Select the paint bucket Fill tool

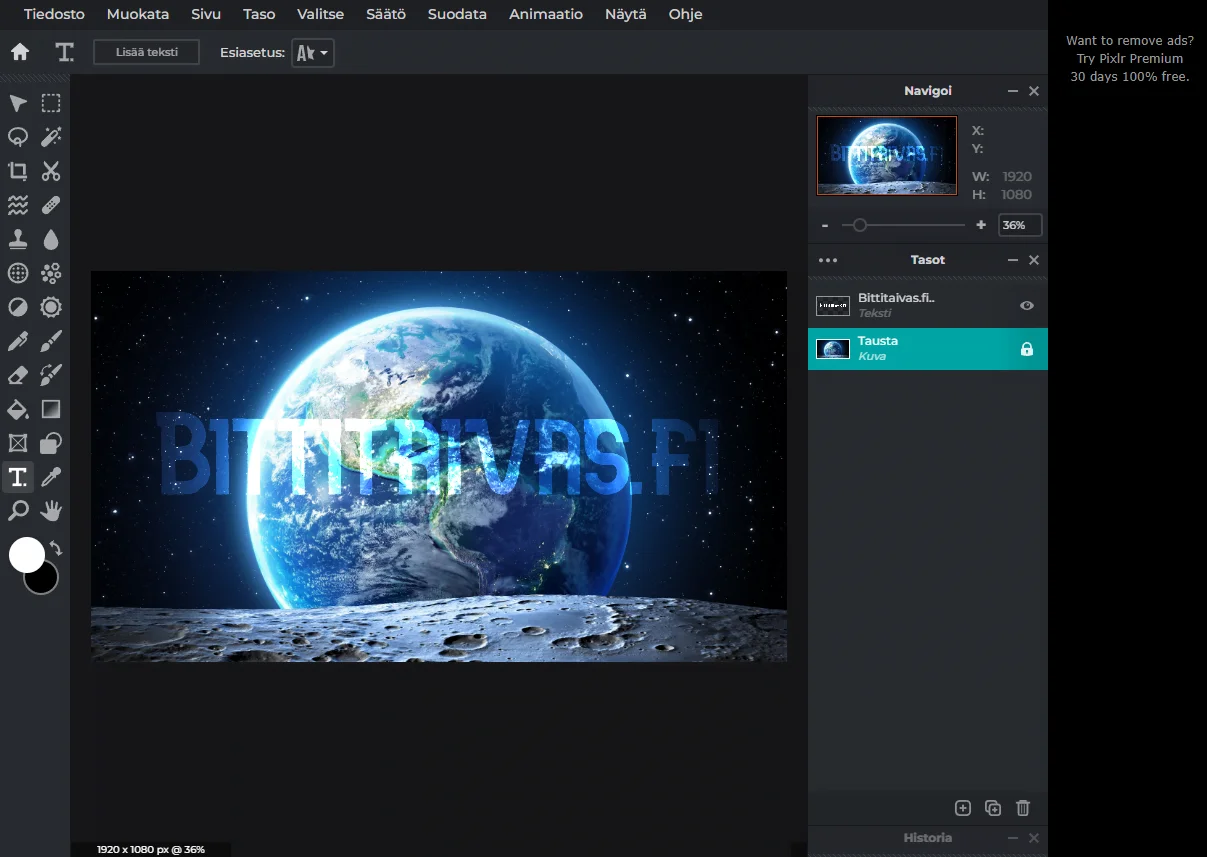18,409
